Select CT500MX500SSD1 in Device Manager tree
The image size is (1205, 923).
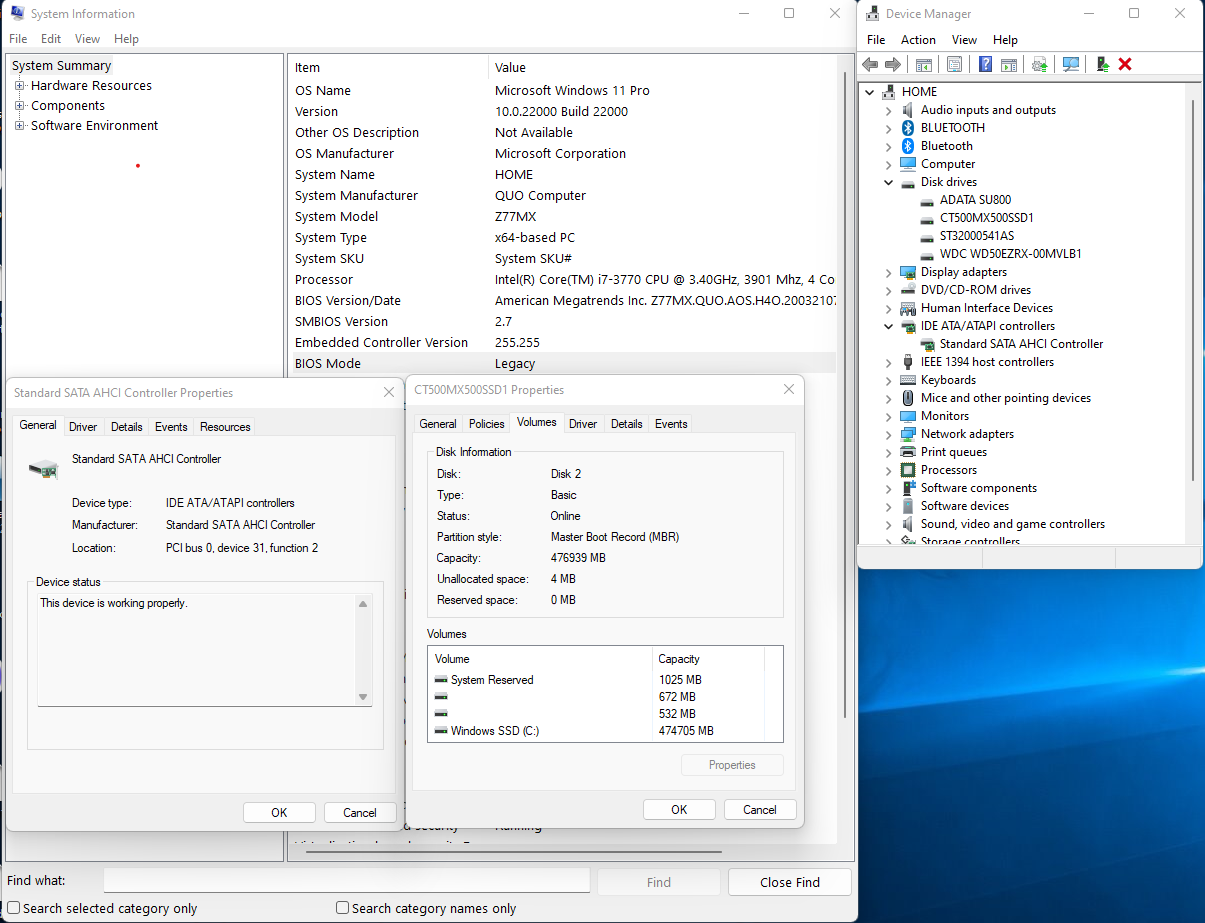(986, 218)
